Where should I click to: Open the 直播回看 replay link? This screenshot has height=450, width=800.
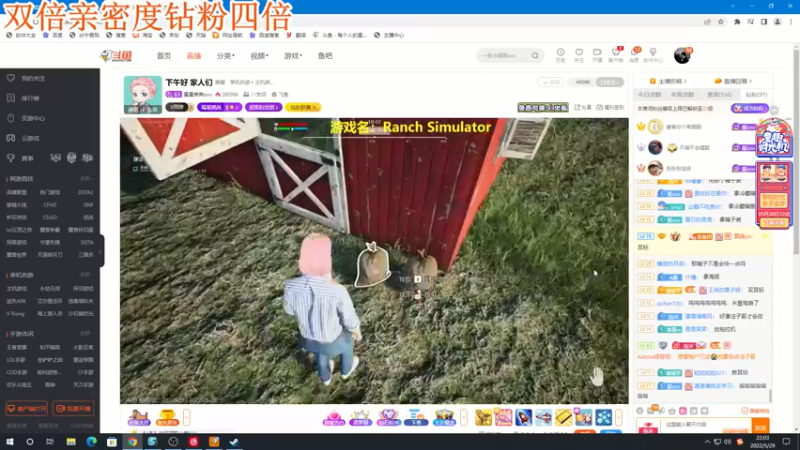coord(734,81)
